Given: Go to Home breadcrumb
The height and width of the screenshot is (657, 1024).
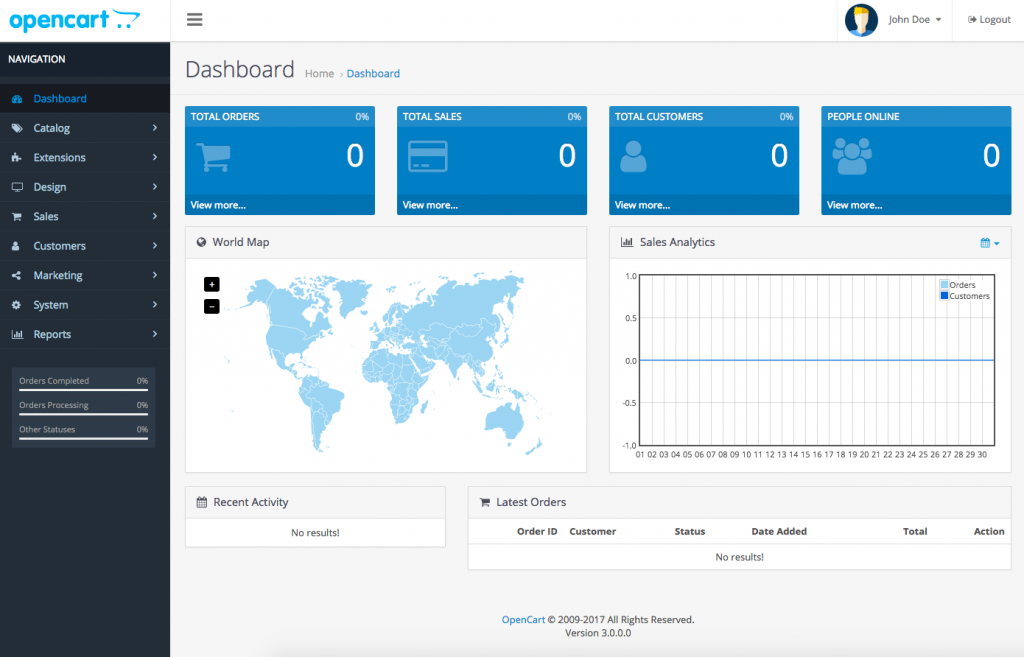Looking at the screenshot, I should (x=319, y=74).
